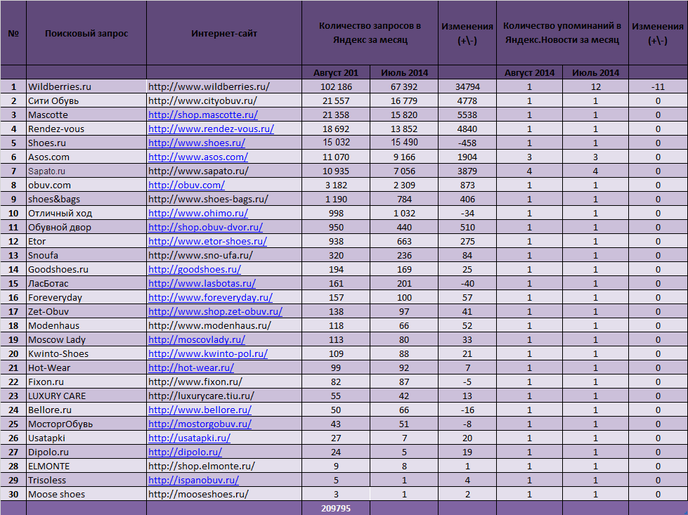Select the Mascotte query cell
Image resolution: width=688 pixels, height=515 pixels.
tap(86, 115)
